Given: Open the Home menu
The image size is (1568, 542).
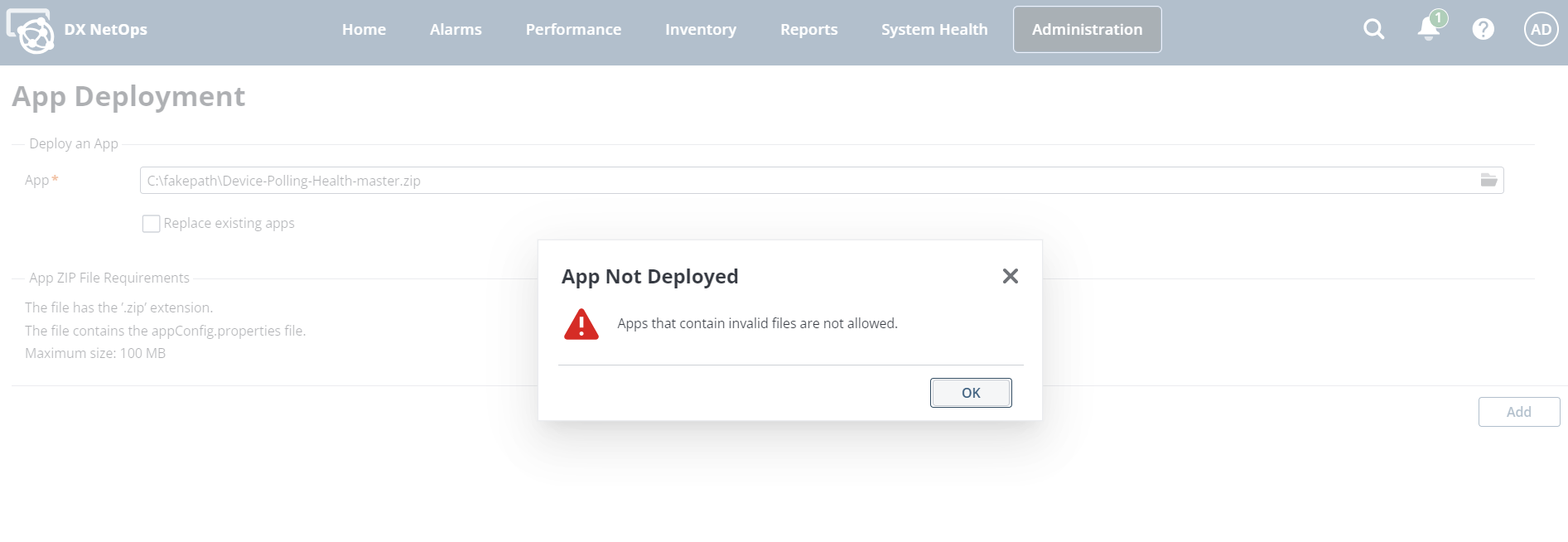Looking at the screenshot, I should (x=364, y=30).
